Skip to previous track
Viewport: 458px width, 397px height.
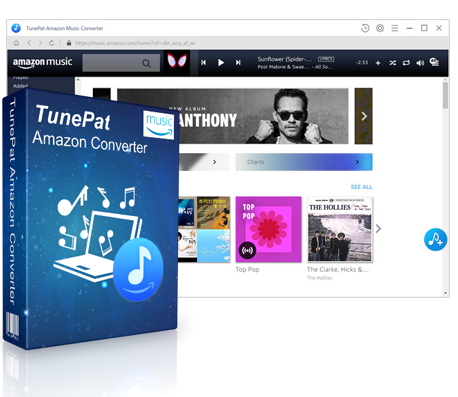pos(203,63)
